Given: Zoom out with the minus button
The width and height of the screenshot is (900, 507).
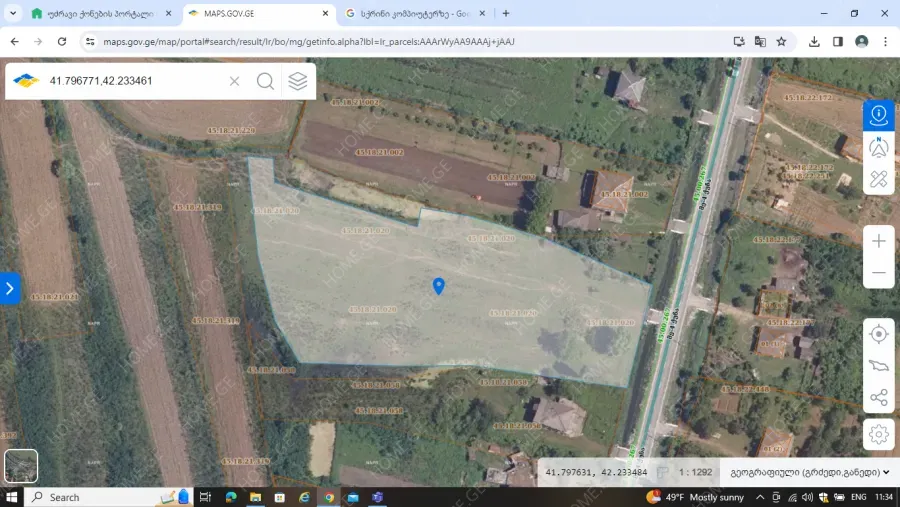Looking at the screenshot, I should click(878, 273).
